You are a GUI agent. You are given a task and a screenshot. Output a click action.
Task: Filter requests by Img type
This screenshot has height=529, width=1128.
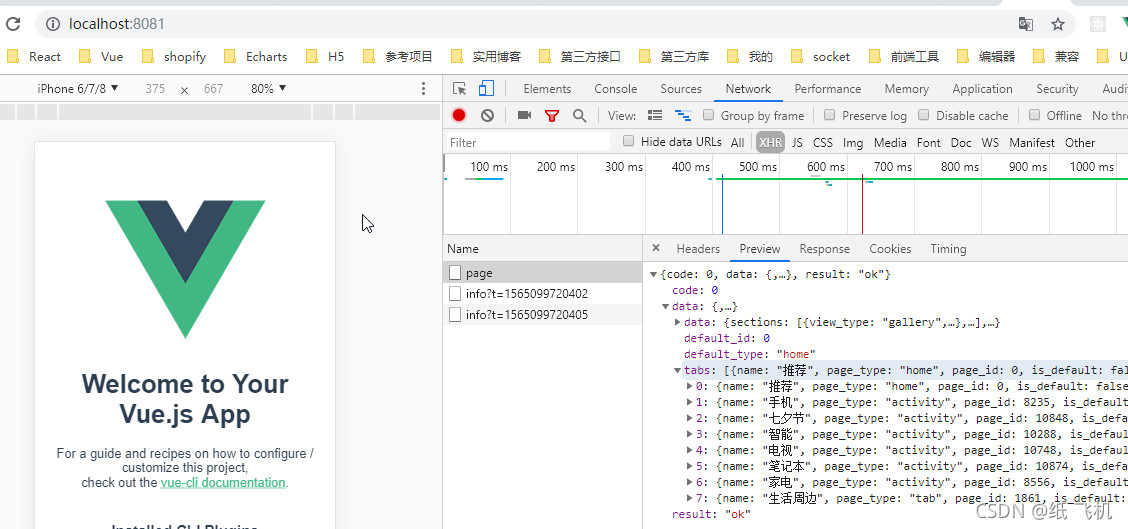pos(852,143)
